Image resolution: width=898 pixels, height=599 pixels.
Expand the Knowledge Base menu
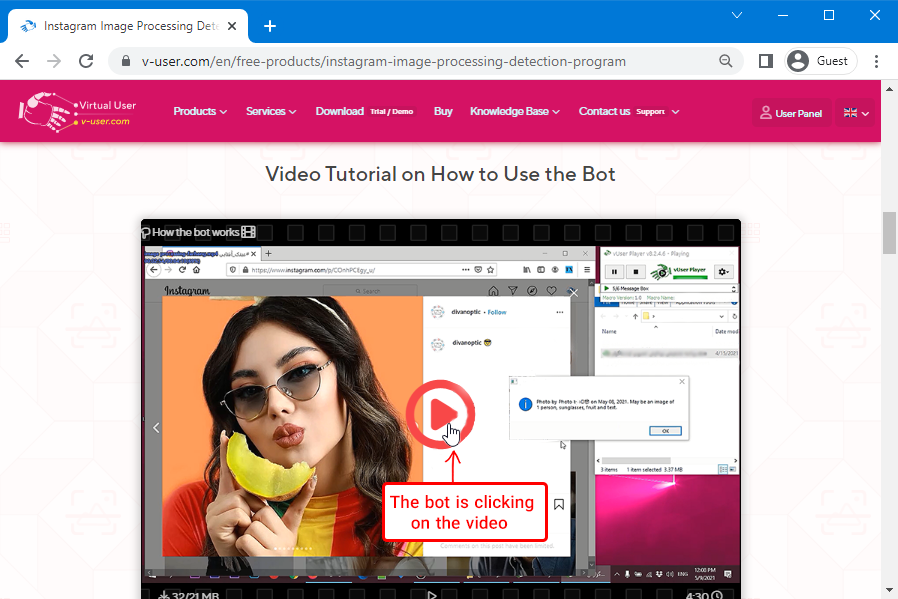pyautogui.click(x=515, y=112)
